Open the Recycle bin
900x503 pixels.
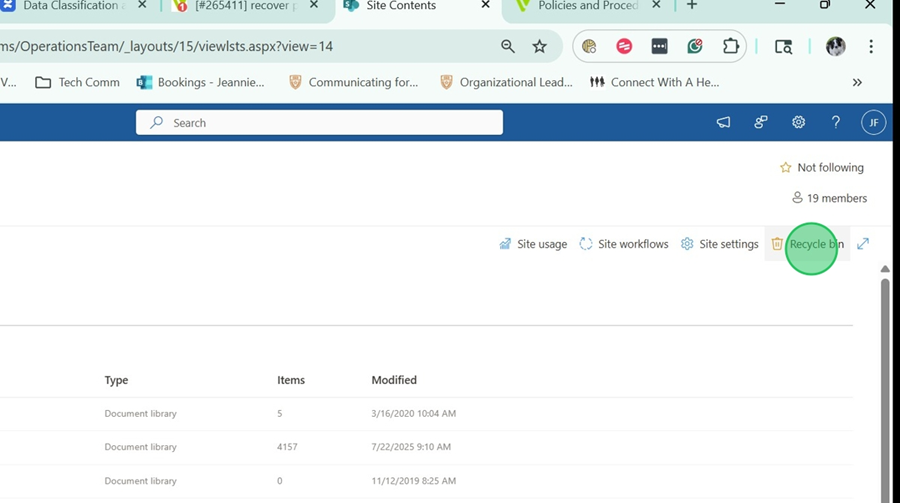[x=807, y=244]
